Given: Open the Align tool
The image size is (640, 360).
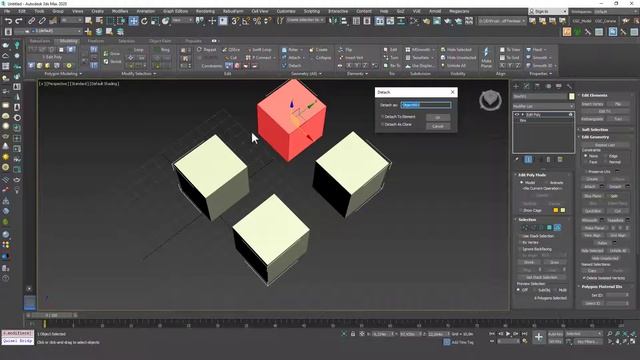Looking at the screenshot, I should 344,21.
